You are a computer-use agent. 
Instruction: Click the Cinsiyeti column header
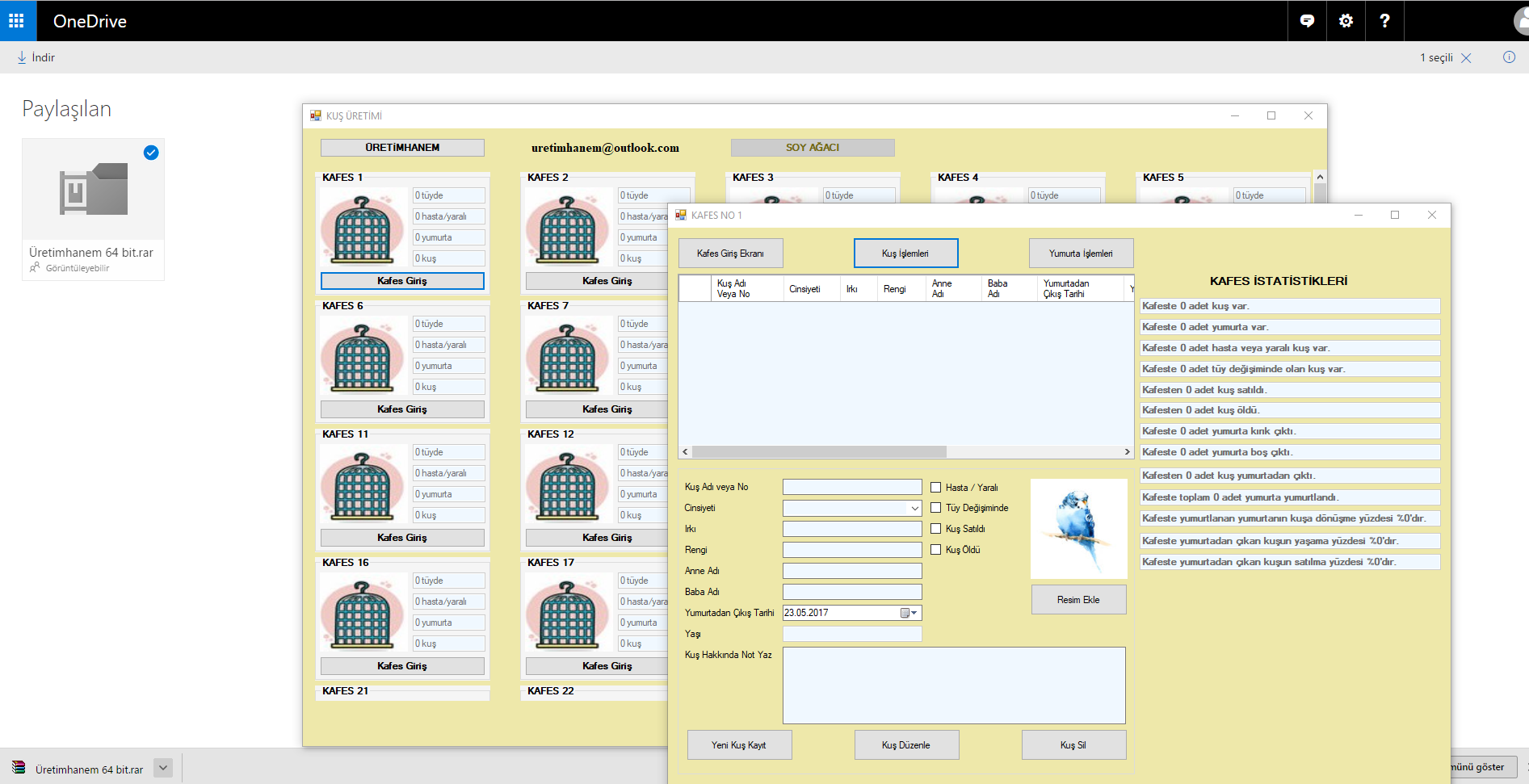(811, 289)
